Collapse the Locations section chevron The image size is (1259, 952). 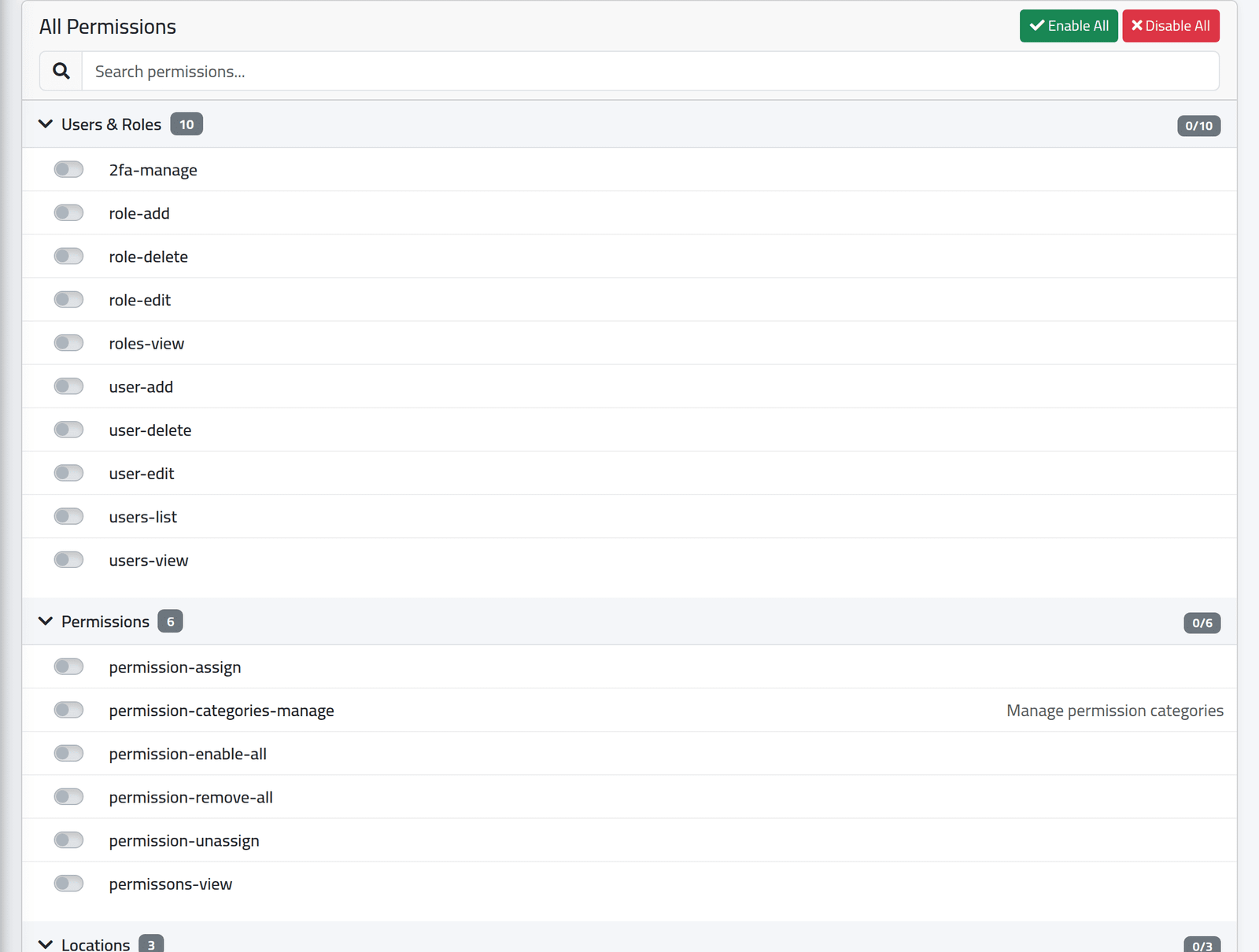pyautogui.click(x=46, y=944)
